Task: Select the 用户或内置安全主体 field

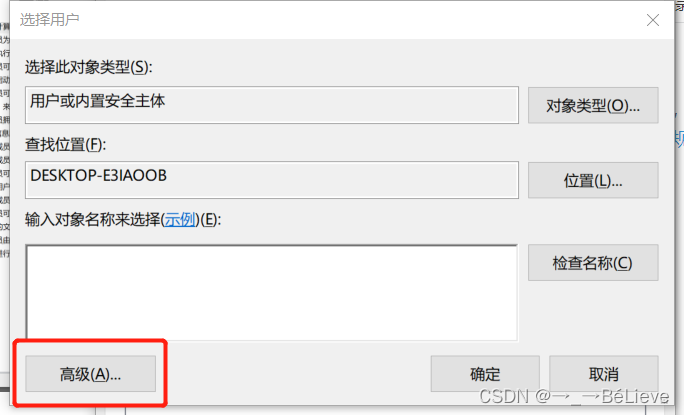Action: click(272, 105)
